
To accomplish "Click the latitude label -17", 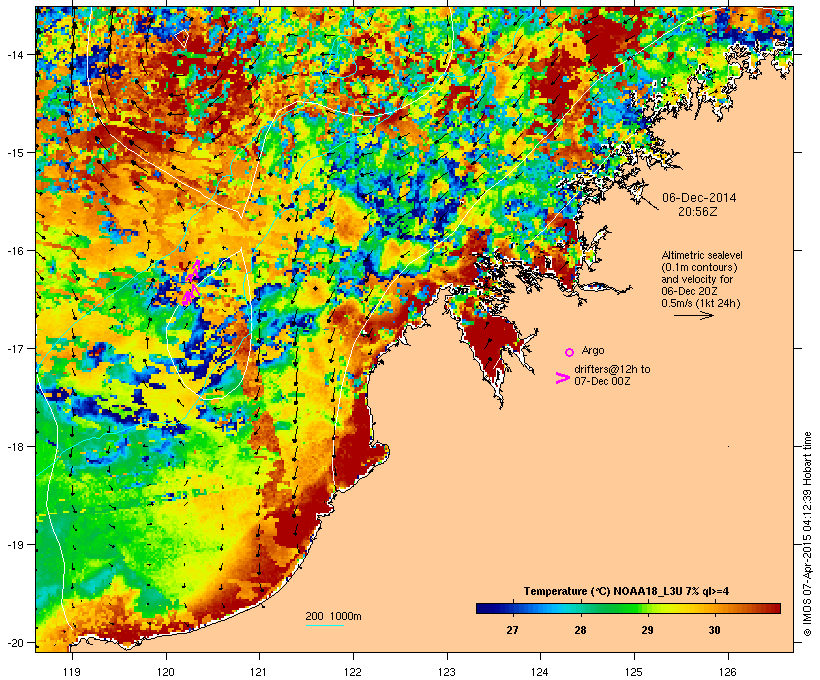I will [x=14, y=348].
